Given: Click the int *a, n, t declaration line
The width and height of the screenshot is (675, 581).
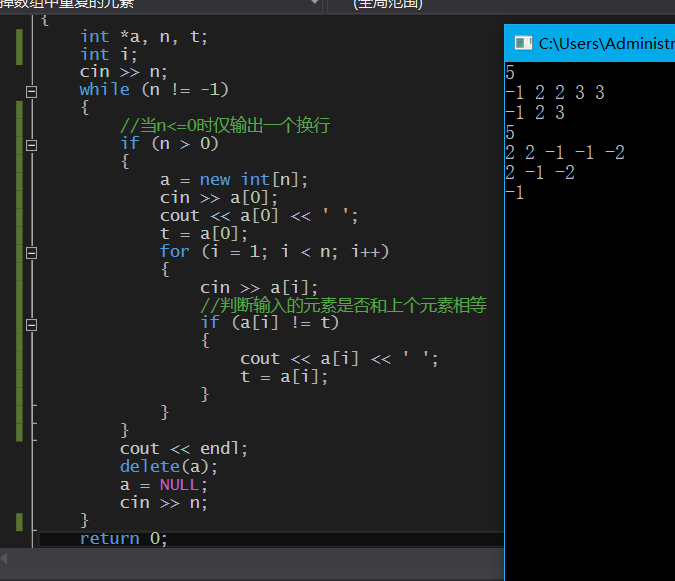Looking at the screenshot, I should (x=144, y=36).
